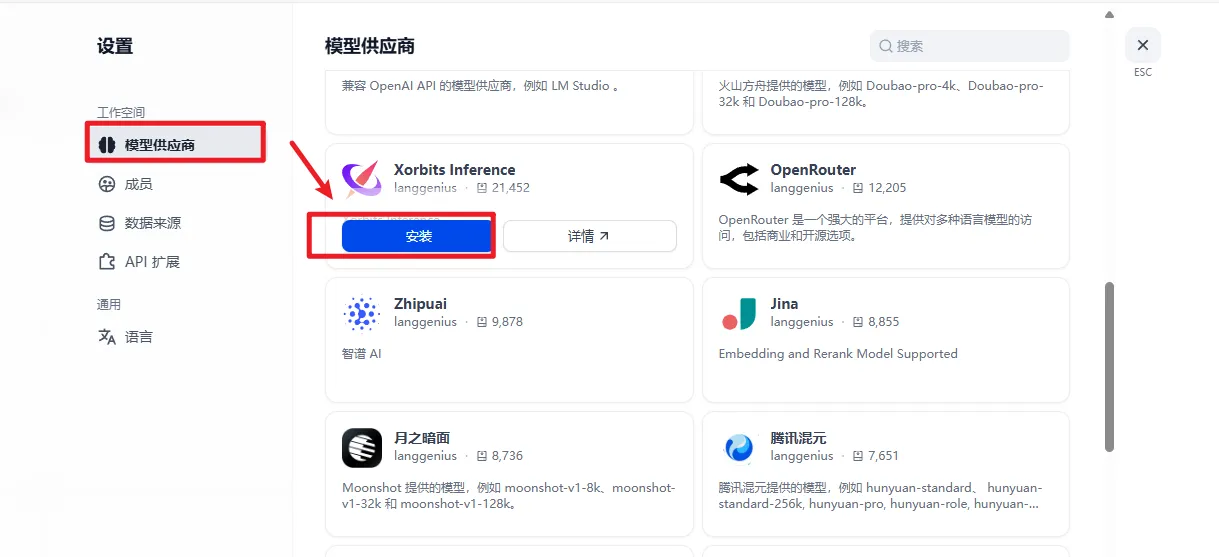Click the Embedding and Rerank Model Supported text
The height and width of the screenshot is (557, 1219).
click(838, 354)
